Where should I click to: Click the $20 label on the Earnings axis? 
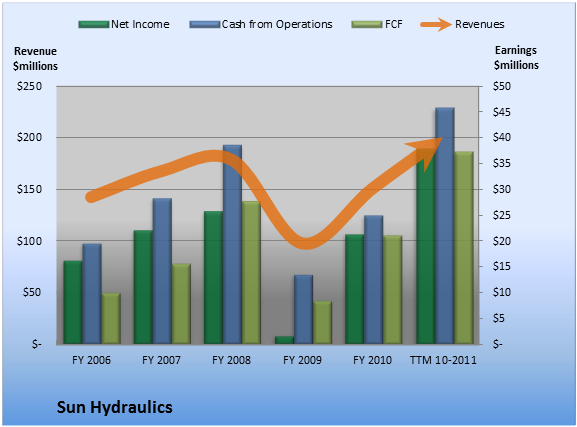coord(502,241)
